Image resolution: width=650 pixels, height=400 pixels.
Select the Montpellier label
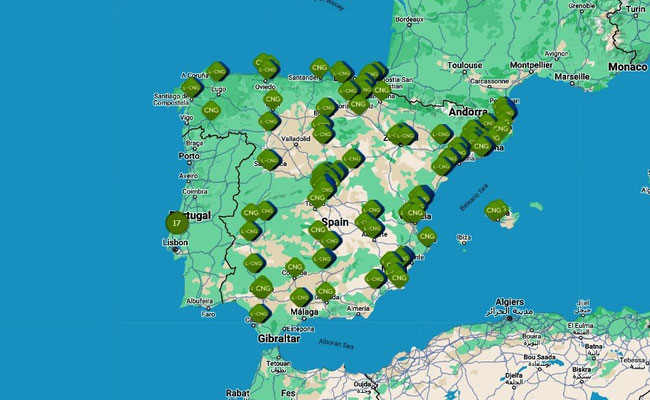coord(531,65)
